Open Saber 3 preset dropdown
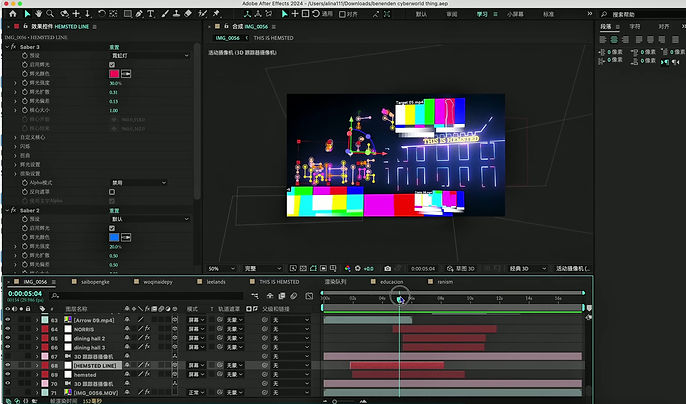Screen dimensions: 686x404 click(148, 55)
